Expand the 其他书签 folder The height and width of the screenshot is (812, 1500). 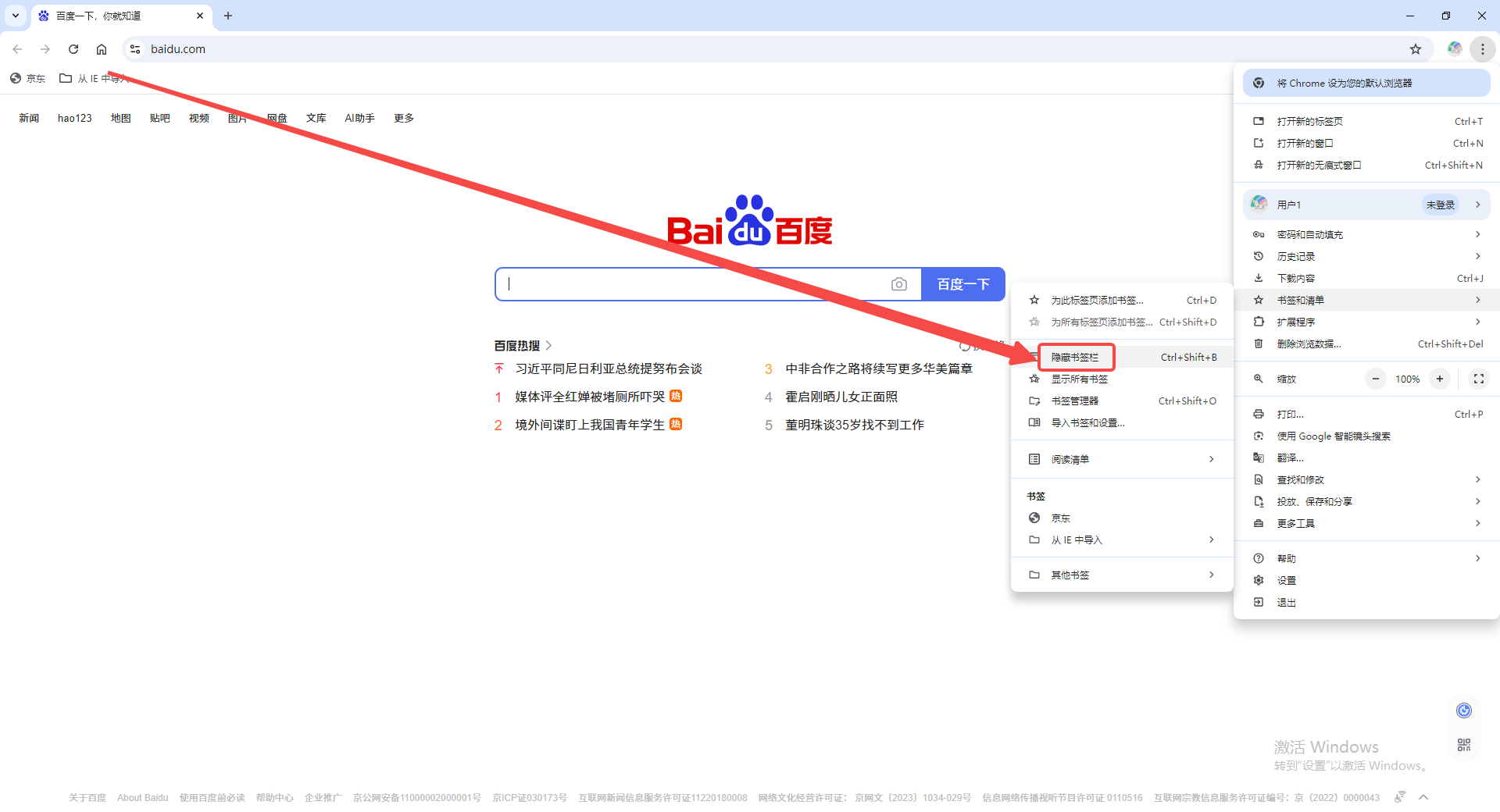tap(1122, 575)
